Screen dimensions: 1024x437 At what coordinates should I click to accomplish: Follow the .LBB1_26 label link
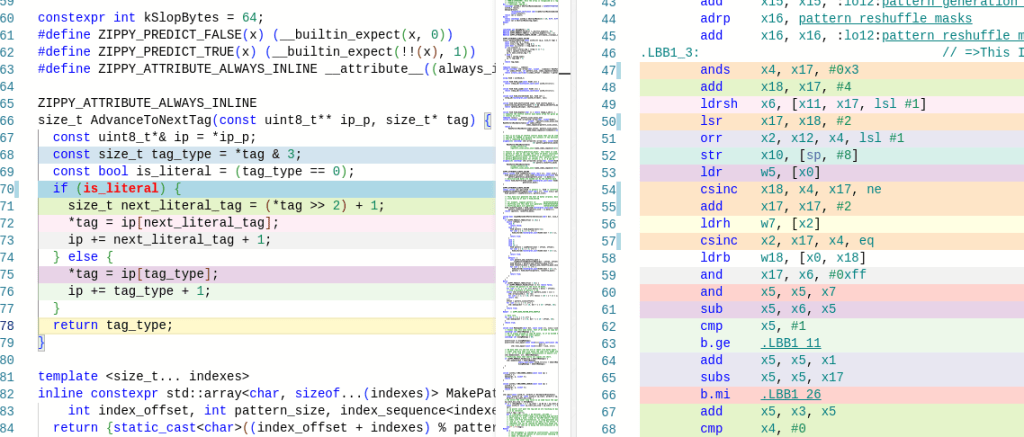[791, 394]
